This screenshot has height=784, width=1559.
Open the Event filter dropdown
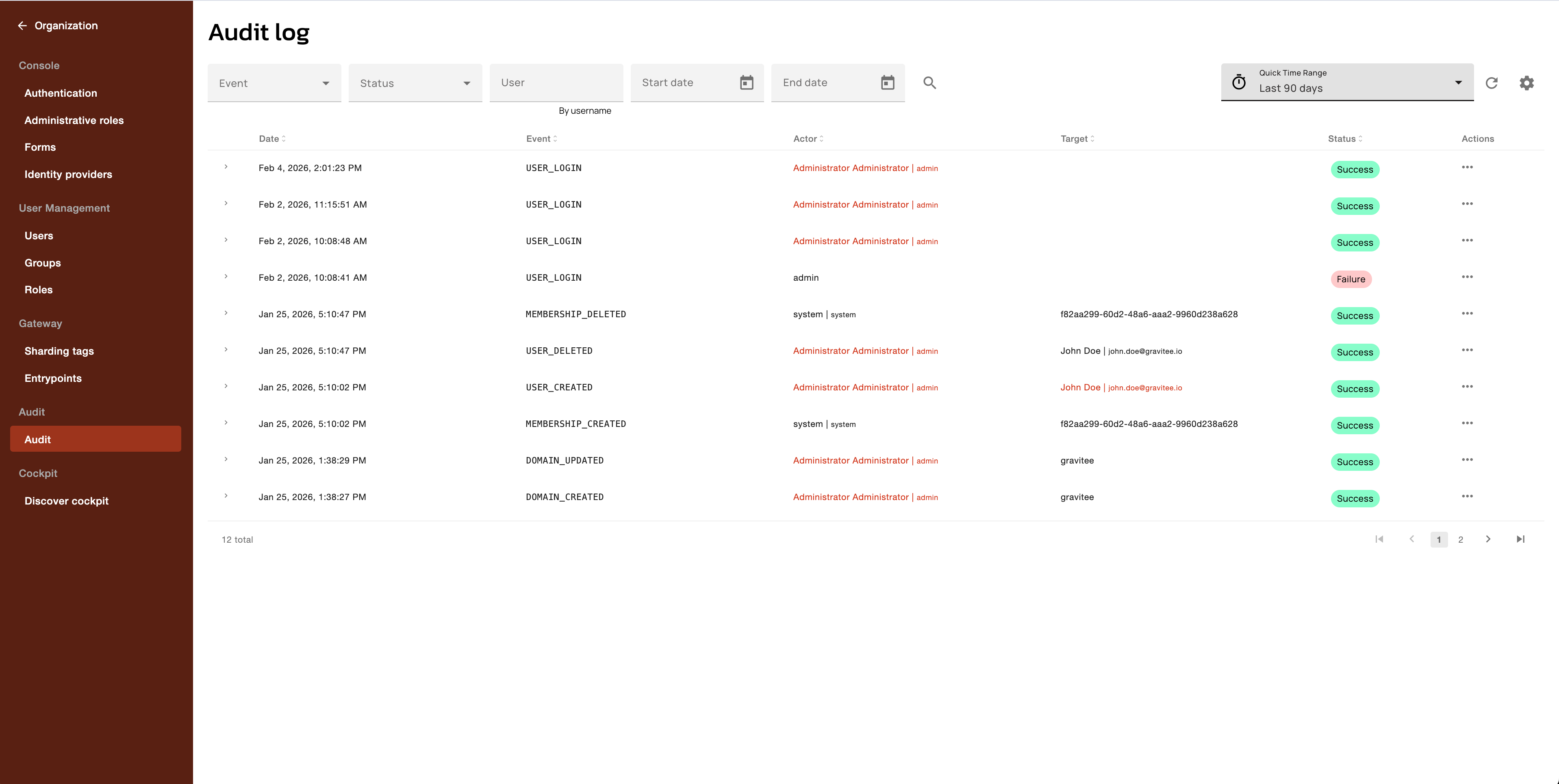(x=274, y=83)
